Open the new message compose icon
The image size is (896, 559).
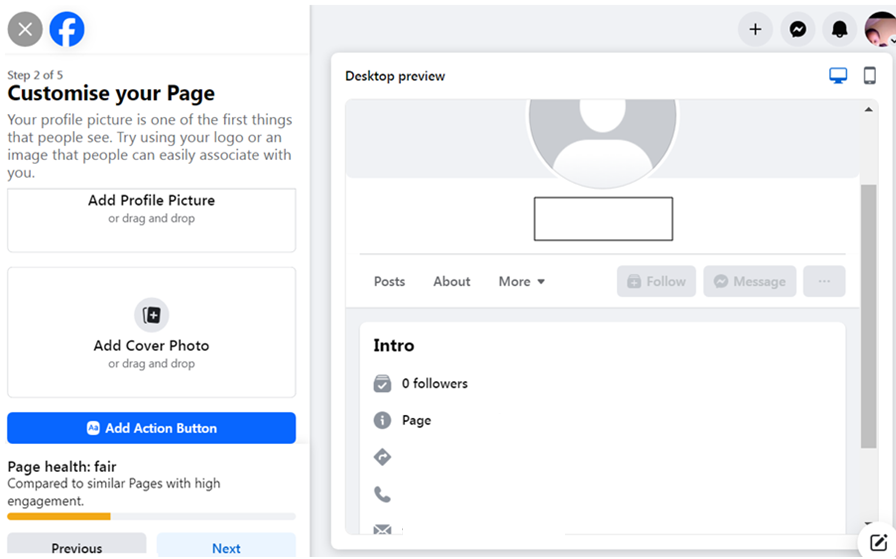click(878, 542)
